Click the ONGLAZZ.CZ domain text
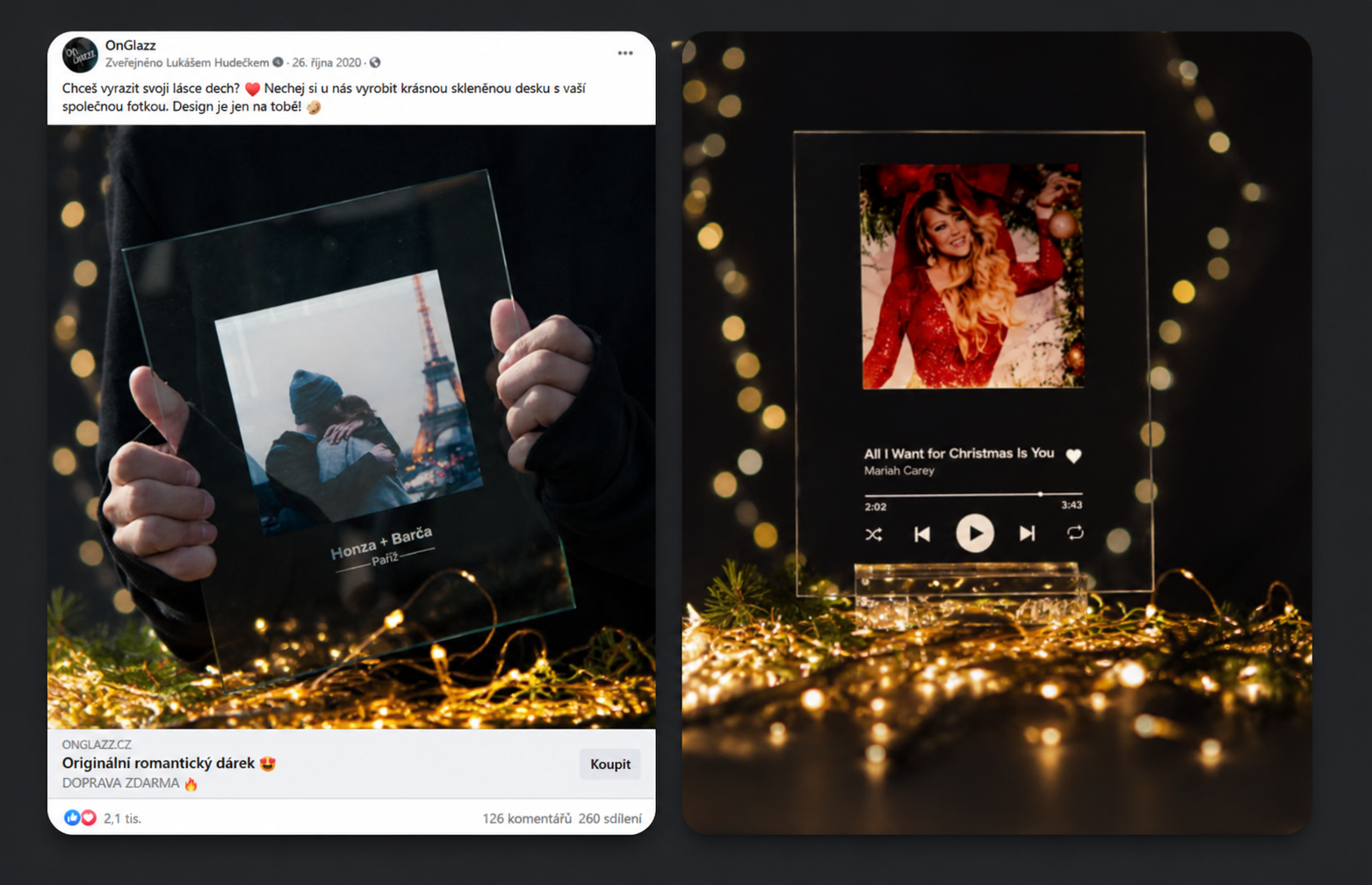The height and width of the screenshot is (885, 1372). [x=97, y=744]
